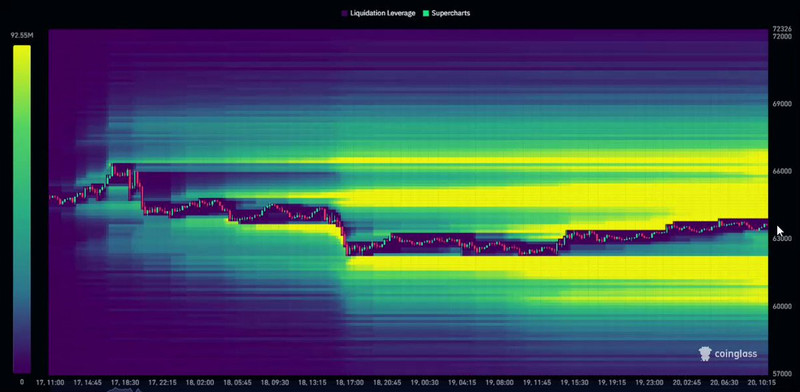Click the 19, 04:15 time label

462,382
